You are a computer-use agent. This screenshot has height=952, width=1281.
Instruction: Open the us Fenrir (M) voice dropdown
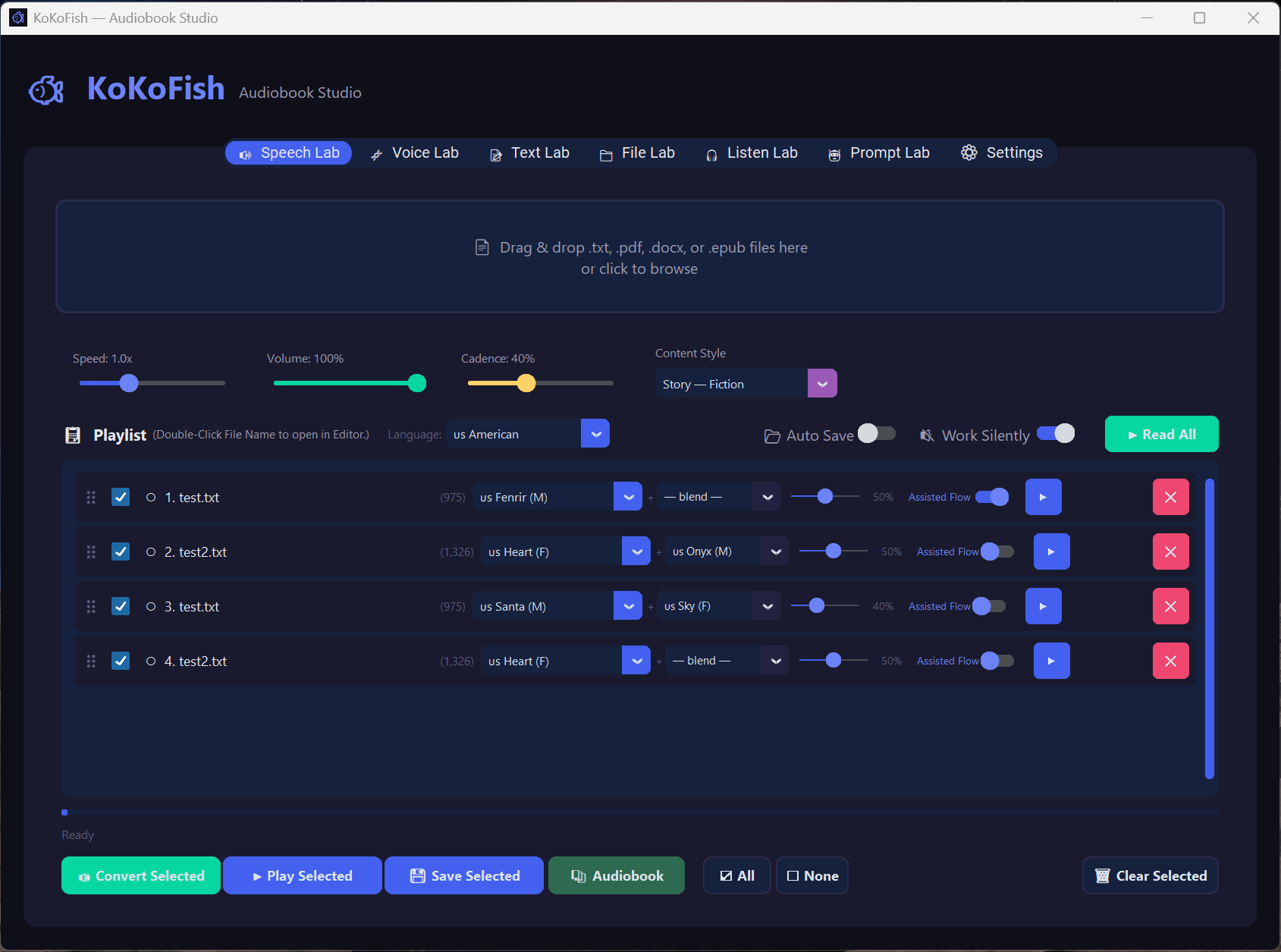pos(557,497)
